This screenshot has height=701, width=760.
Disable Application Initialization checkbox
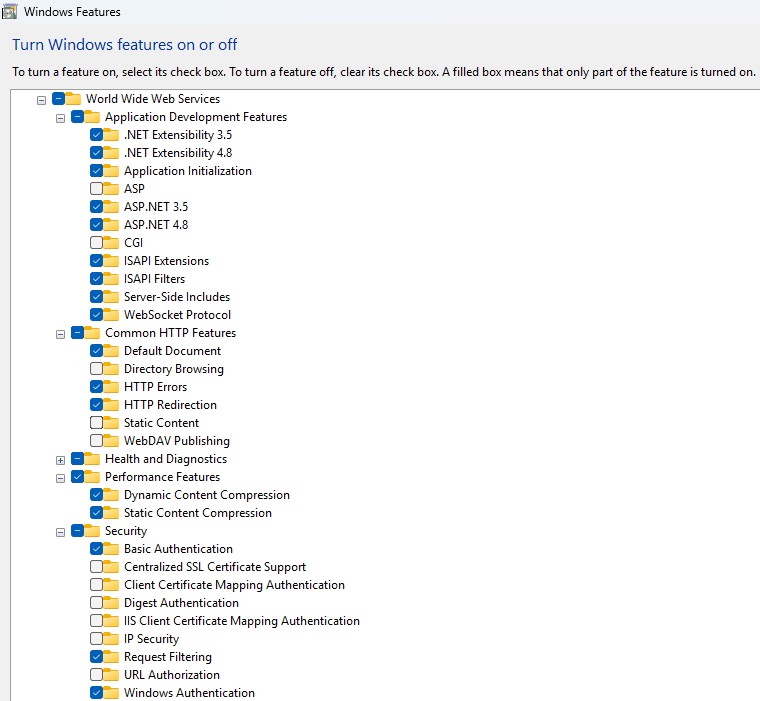pos(96,171)
